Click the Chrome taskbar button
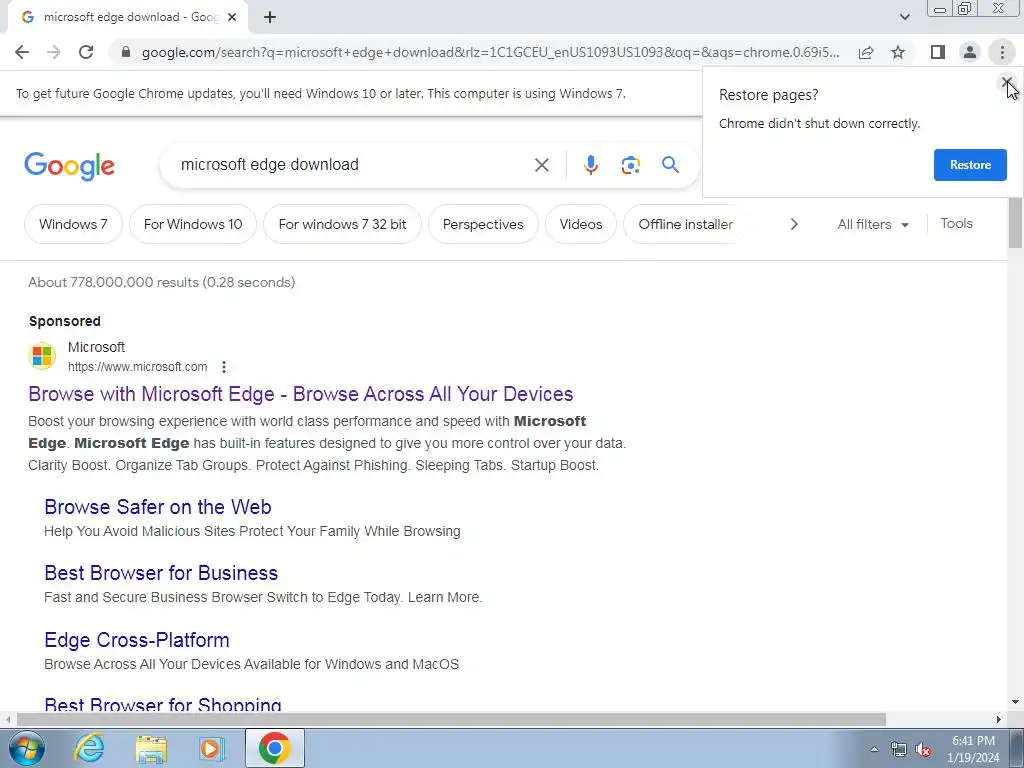 tap(274, 748)
